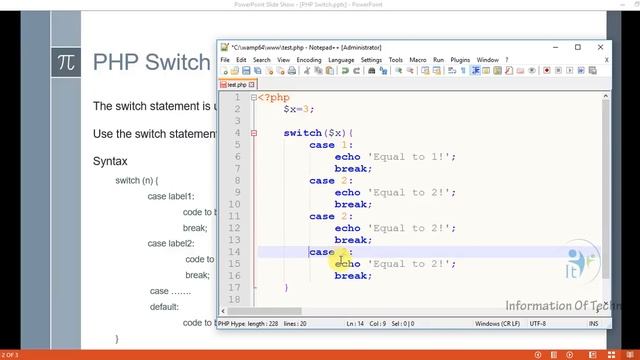Toggle the Word Wrap toolbar button
The height and width of the screenshot is (360, 640).
click(x=452, y=71)
